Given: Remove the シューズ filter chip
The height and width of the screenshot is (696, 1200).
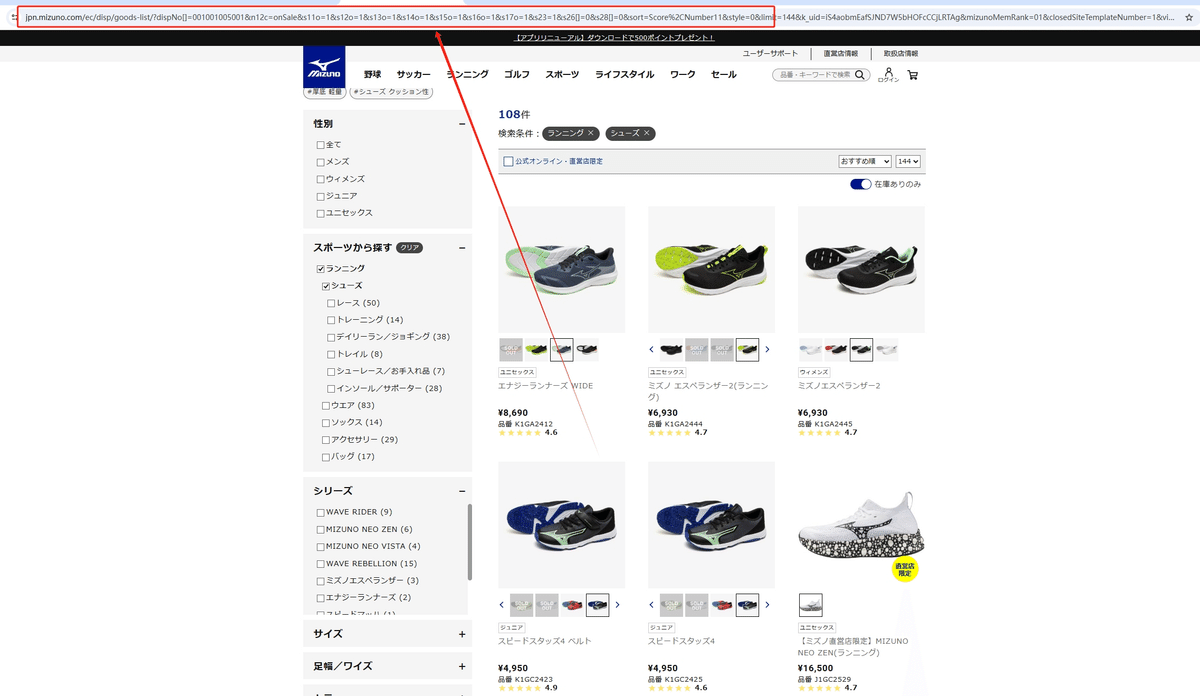Looking at the screenshot, I should coord(647,133).
